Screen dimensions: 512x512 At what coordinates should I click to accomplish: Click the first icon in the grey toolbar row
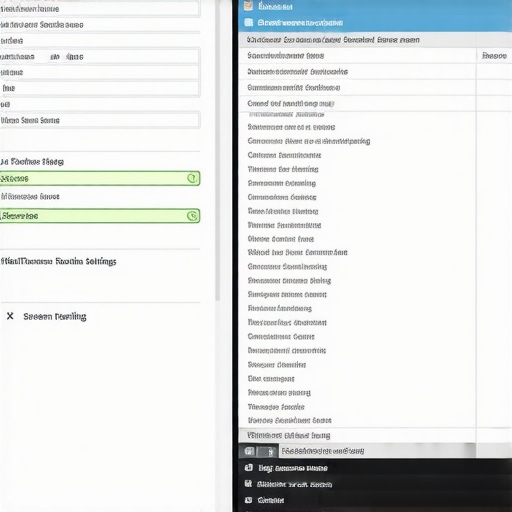[x=249, y=451]
